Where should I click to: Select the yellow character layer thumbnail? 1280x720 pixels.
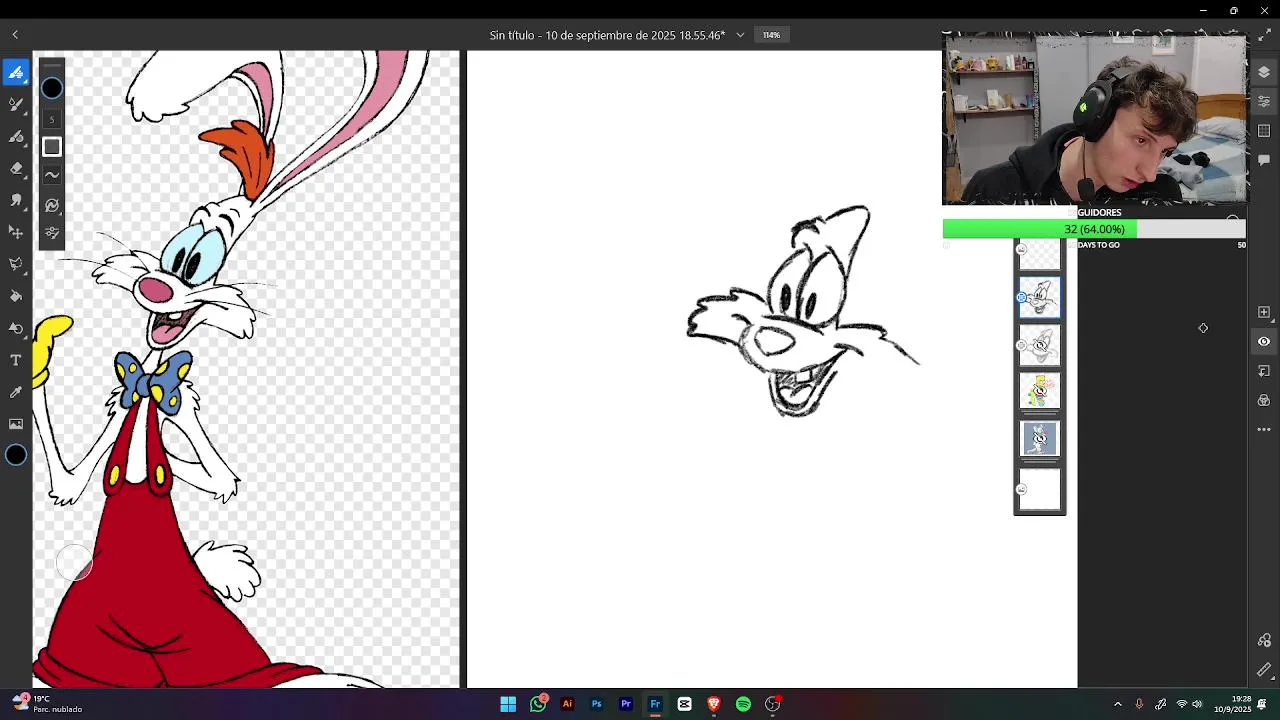tap(1039, 391)
